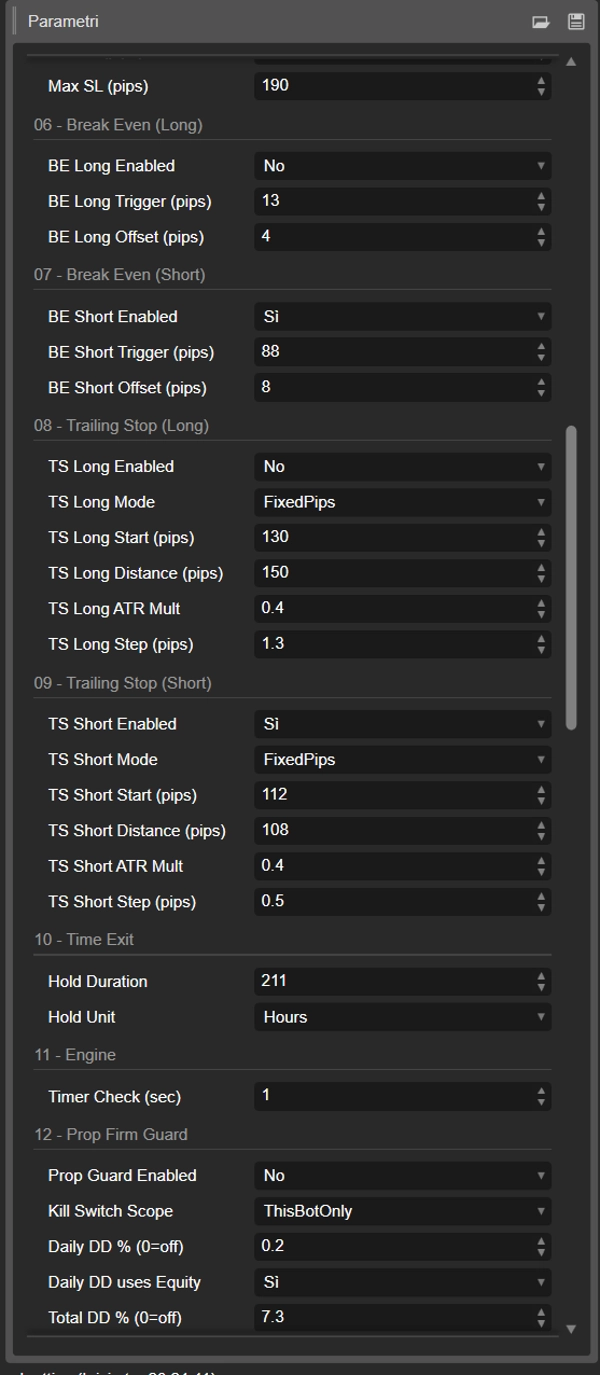The image size is (600, 1375).
Task: Click the save parameters disk icon
Action: point(575,22)
